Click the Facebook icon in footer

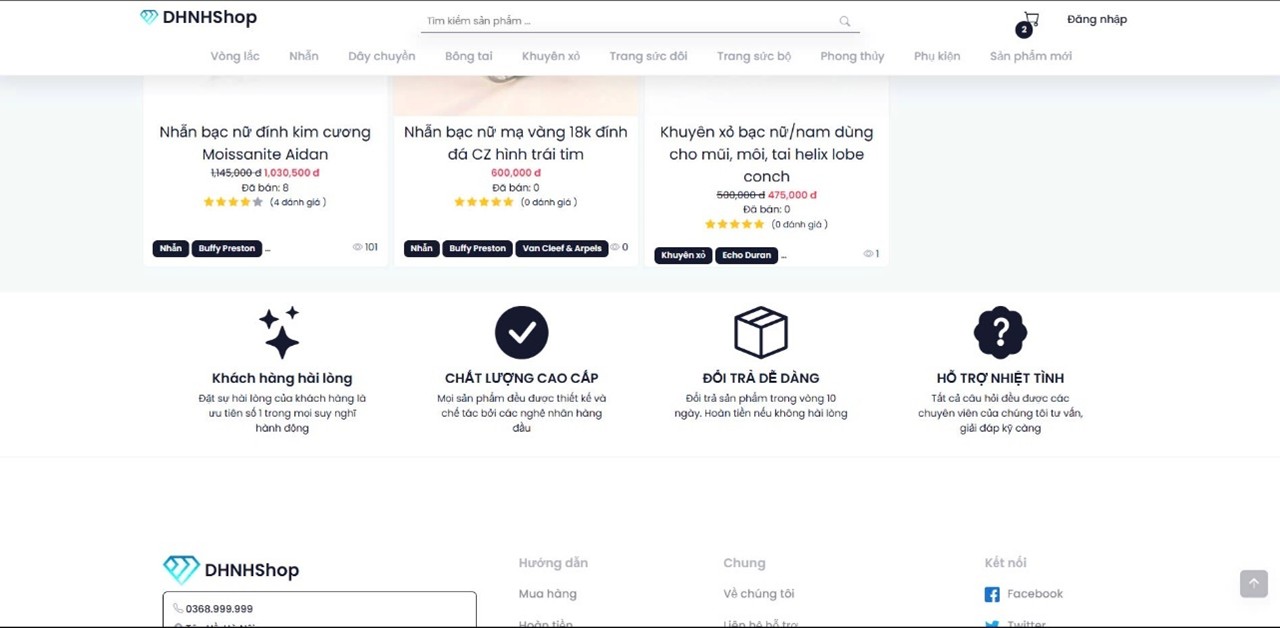(x=992, y=595)
